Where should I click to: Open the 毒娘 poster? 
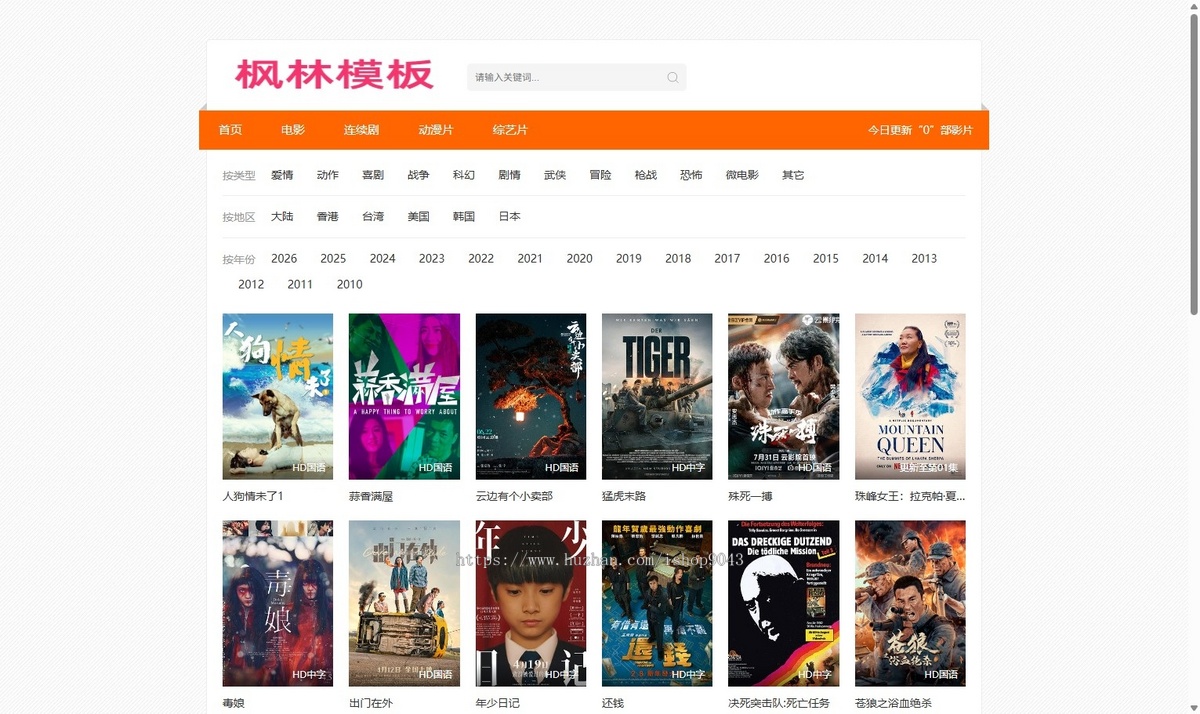(278, 603)
